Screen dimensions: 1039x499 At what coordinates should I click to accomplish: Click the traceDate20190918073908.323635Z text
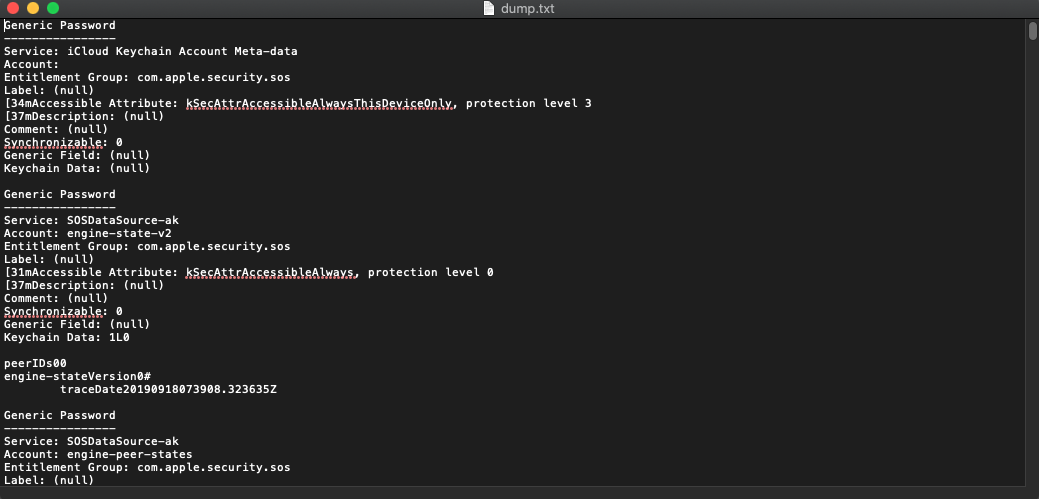pos(168,389)
